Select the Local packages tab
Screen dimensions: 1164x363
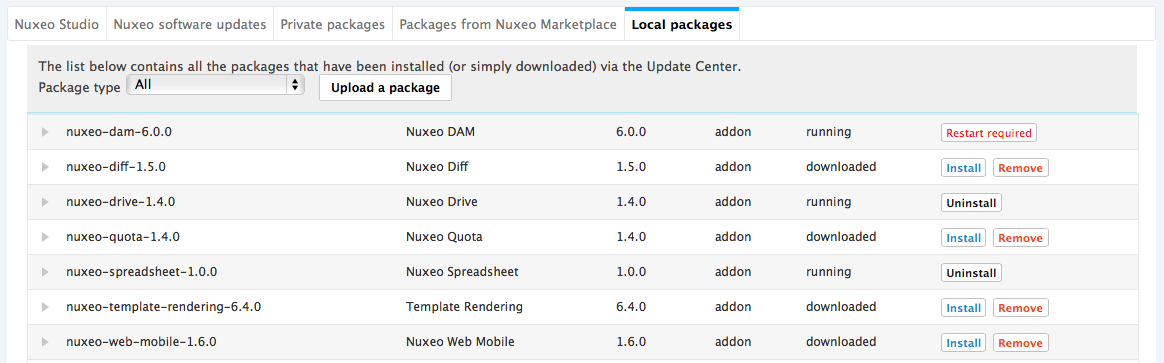pyautogui.click(x=681, y=24)
